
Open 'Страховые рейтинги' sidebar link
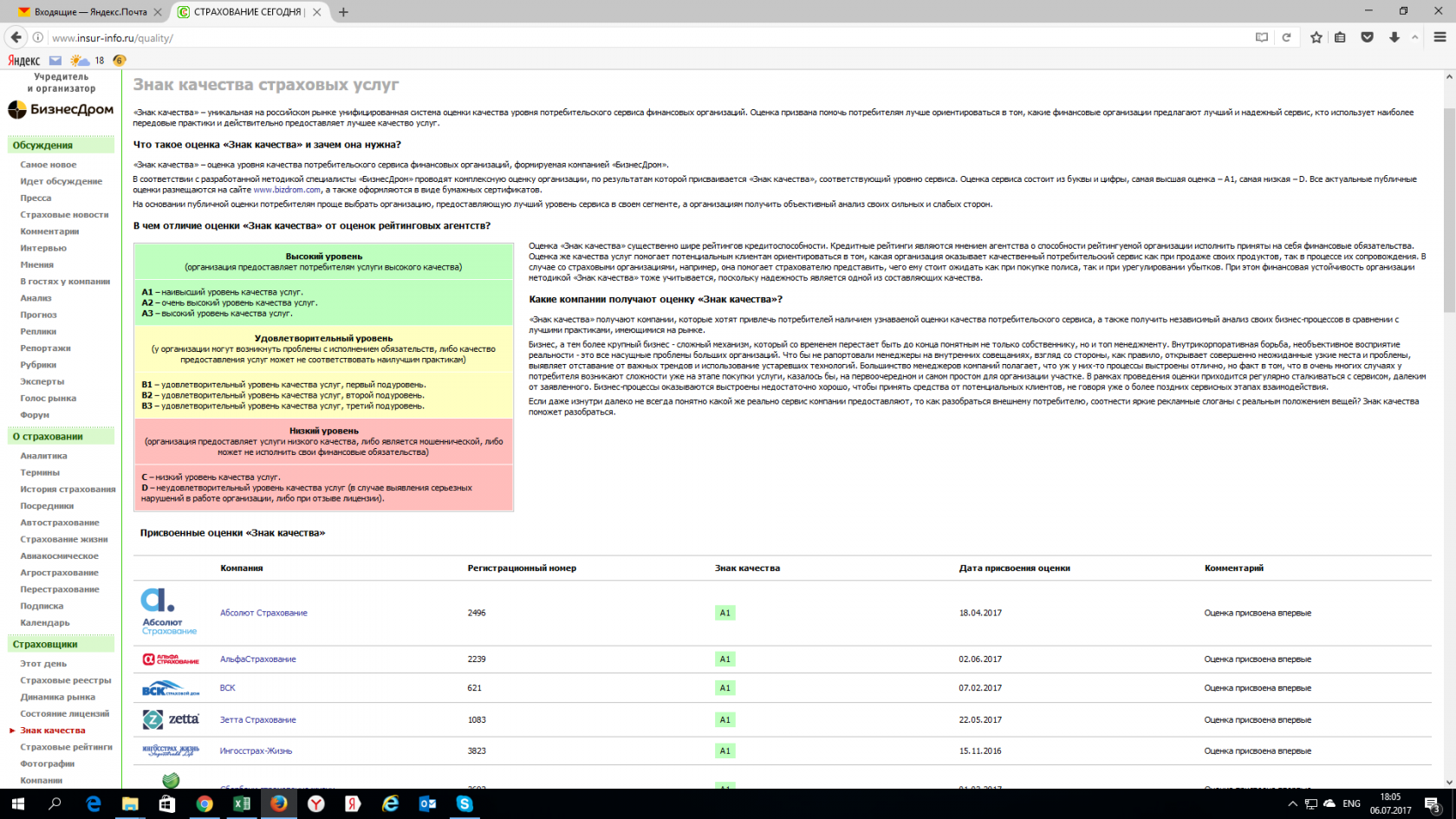(67, 747)
